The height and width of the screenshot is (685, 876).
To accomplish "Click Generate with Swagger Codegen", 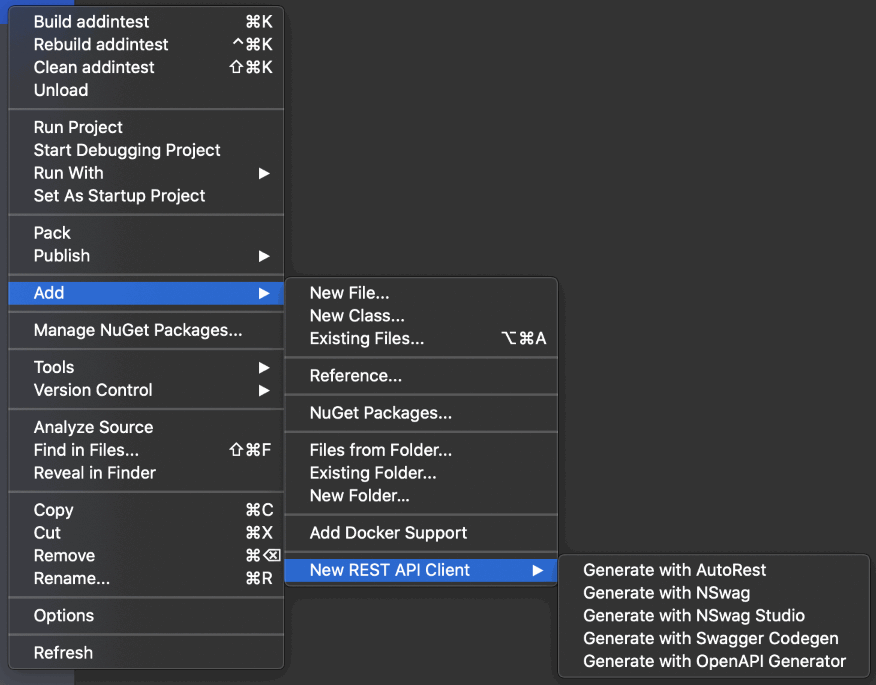I will 714,639.
